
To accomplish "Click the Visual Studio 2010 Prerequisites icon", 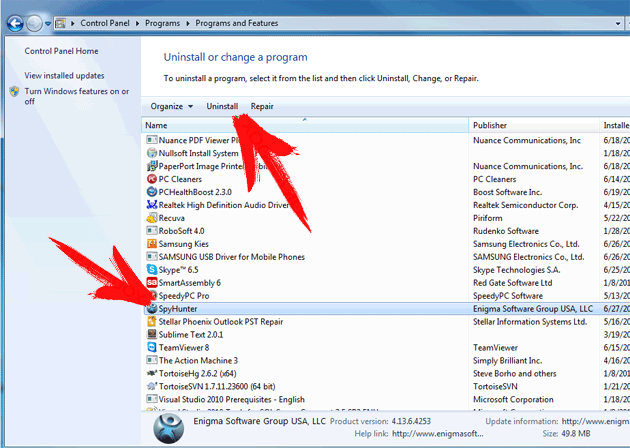I will coord(151,399).
